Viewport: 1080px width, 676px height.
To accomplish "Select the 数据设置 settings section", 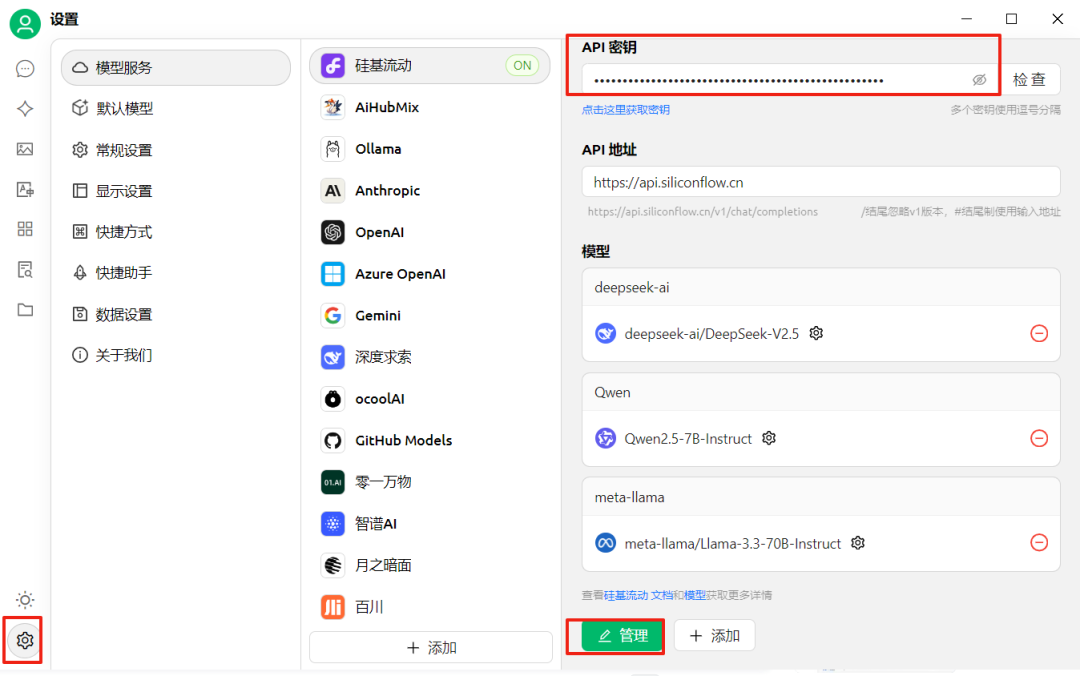I will pos(176,314).
